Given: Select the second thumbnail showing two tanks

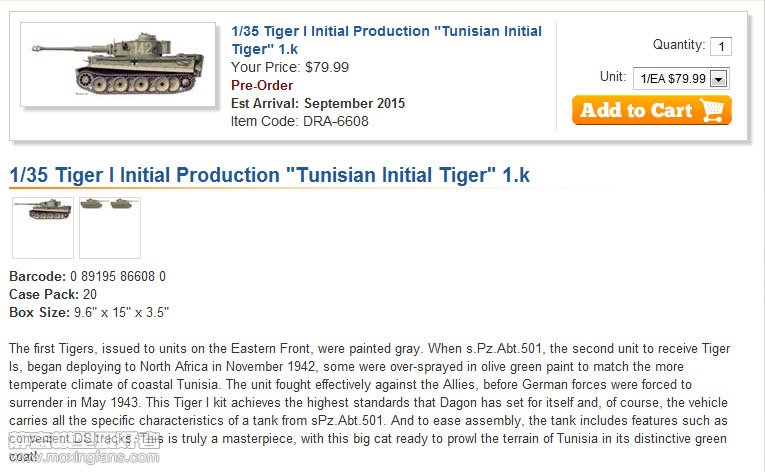Looking at the screenshot, I should (110, 227).
